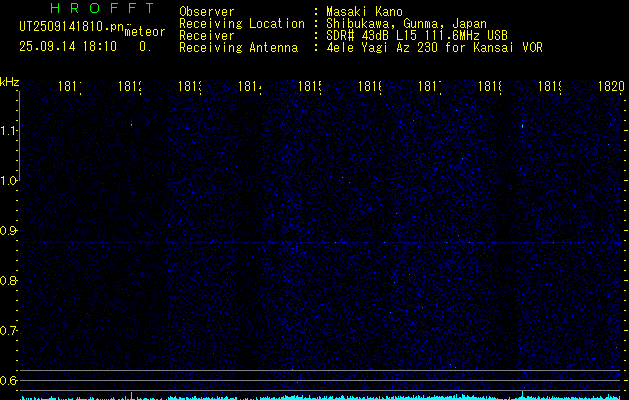Click the 1817 time marker
The image size is (629, 400).
(429, 86)
